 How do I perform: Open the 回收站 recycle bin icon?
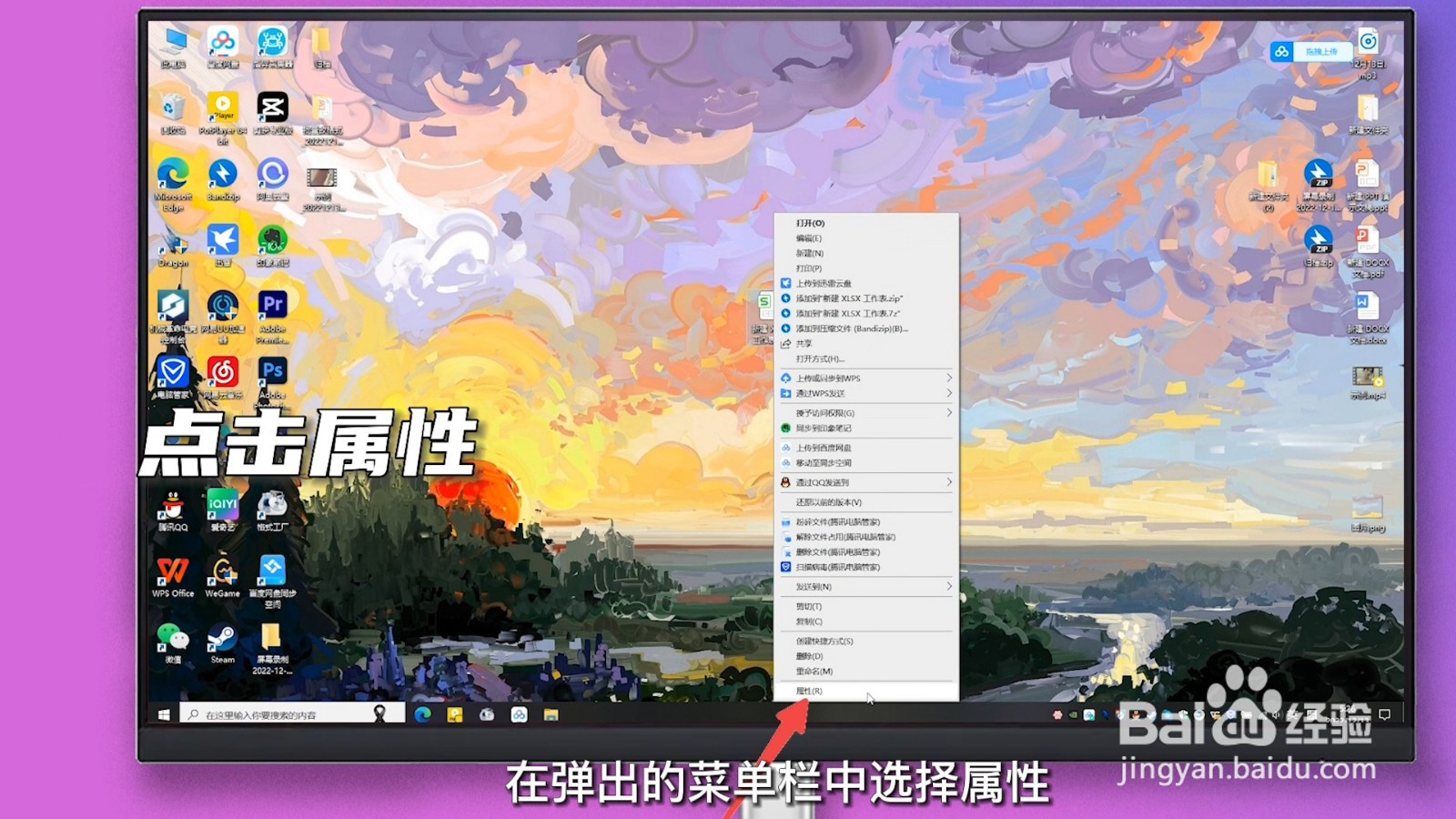[x=173, y=113]
